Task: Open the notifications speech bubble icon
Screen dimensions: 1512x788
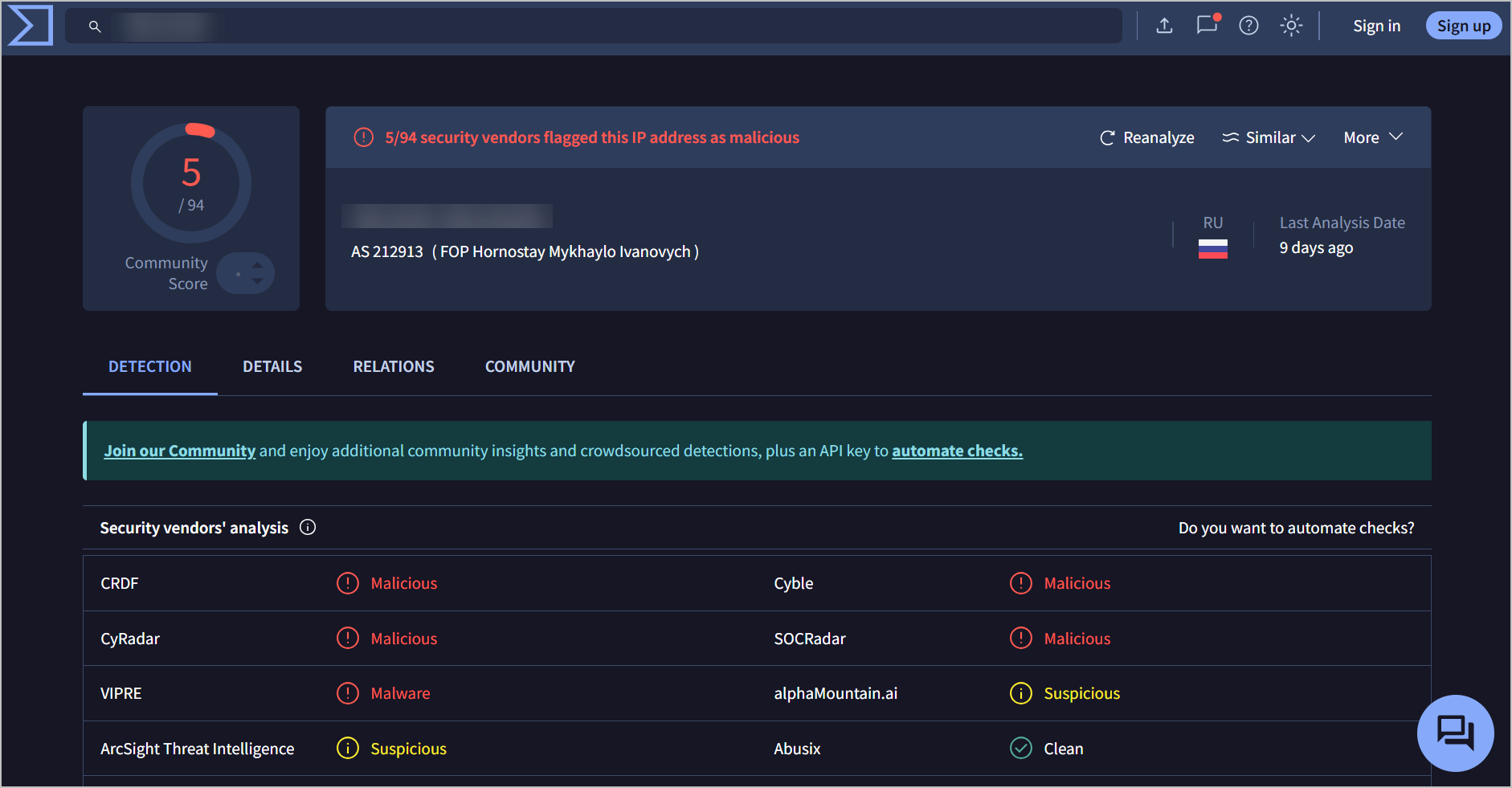Action: [x=1207, y=25]
